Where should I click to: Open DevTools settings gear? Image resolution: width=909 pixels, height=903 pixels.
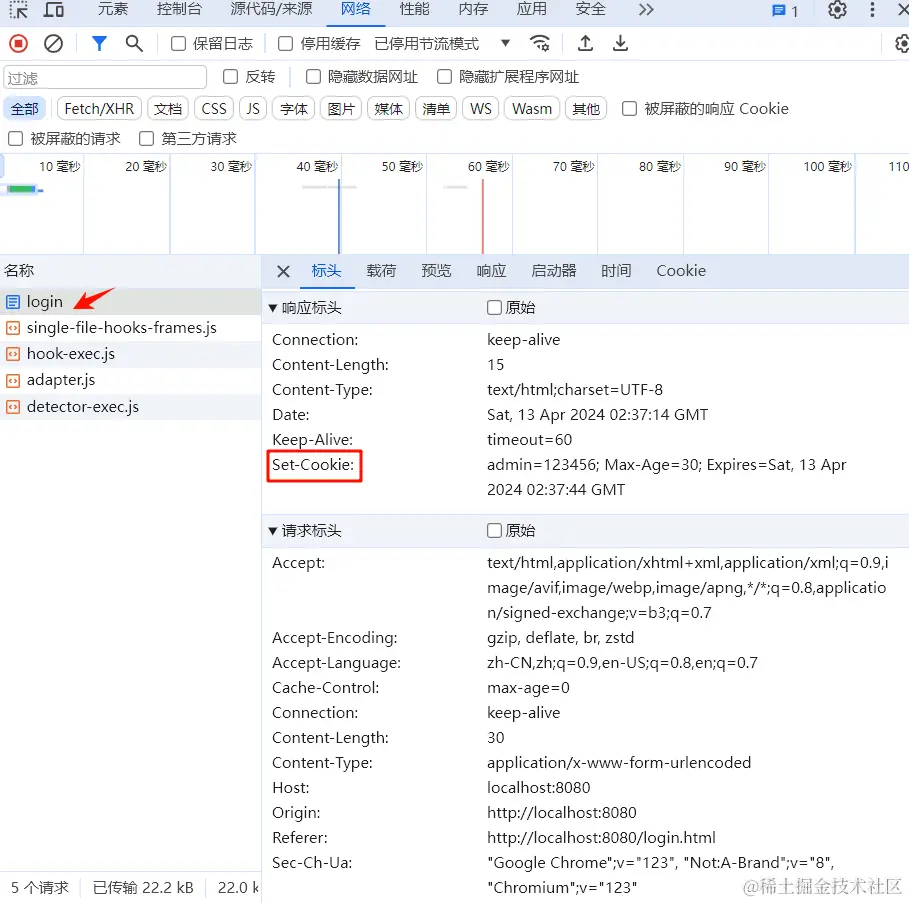pyautogui.click(x=837, y=10)
